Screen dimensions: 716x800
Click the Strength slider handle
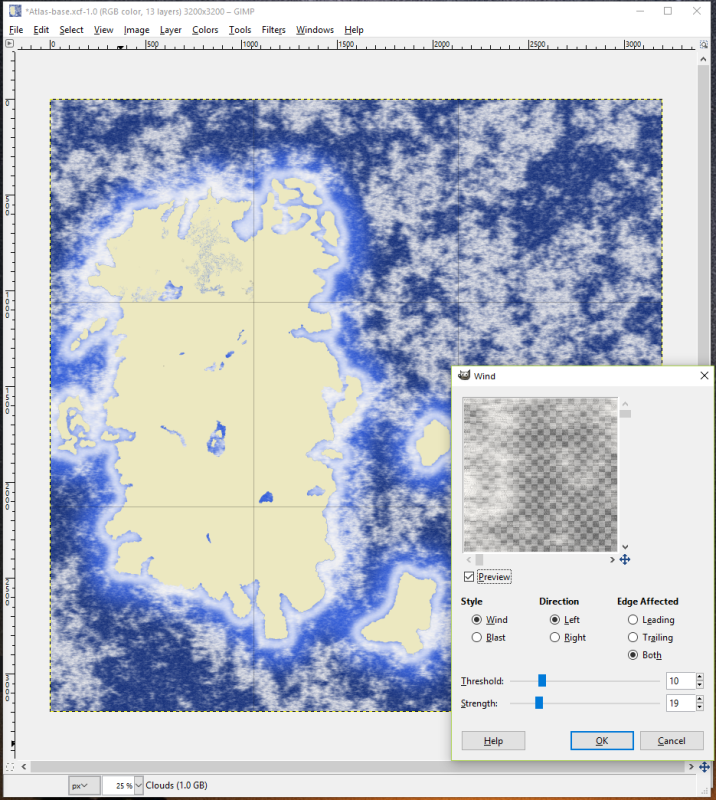(x=539, y=703)
